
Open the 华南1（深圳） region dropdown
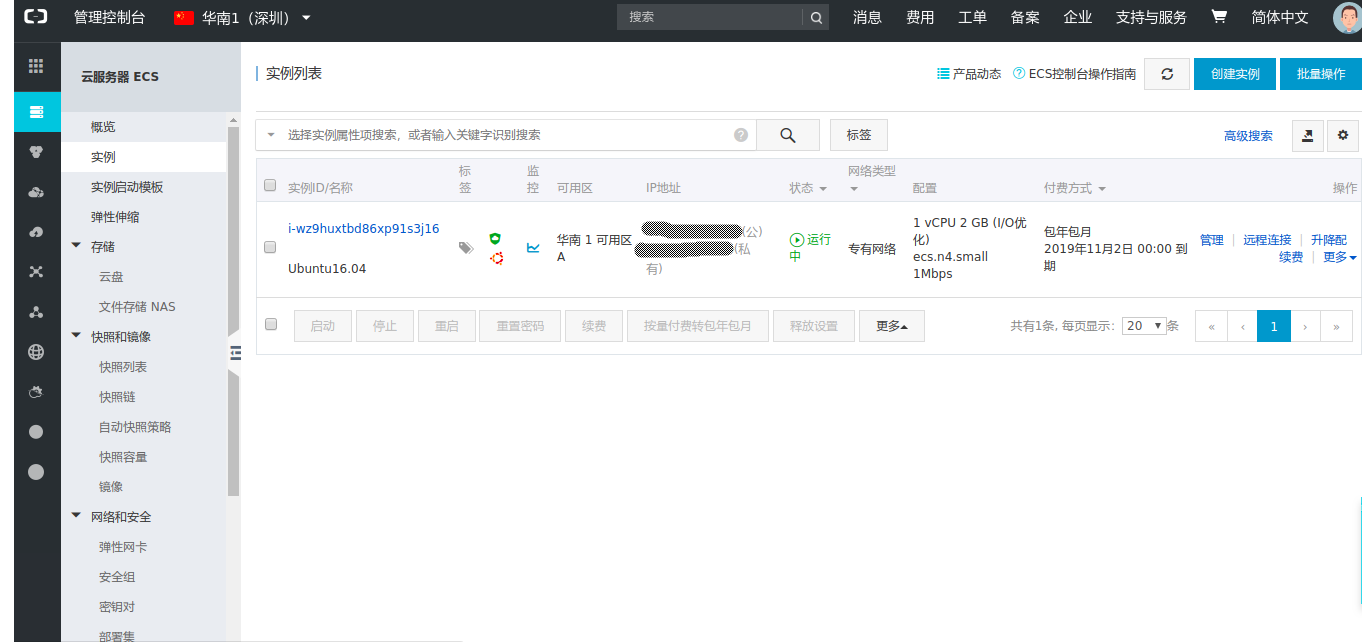coord(242,18)
